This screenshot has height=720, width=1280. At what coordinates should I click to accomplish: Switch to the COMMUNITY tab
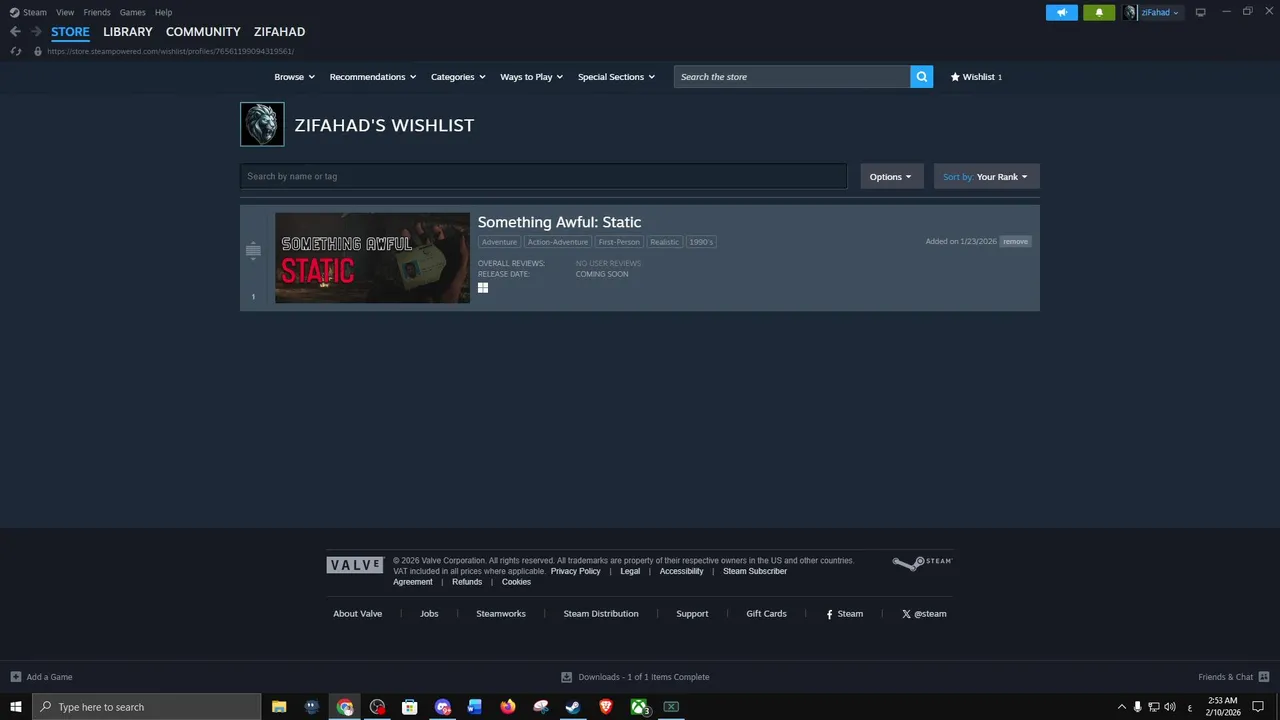click(203, 32)
